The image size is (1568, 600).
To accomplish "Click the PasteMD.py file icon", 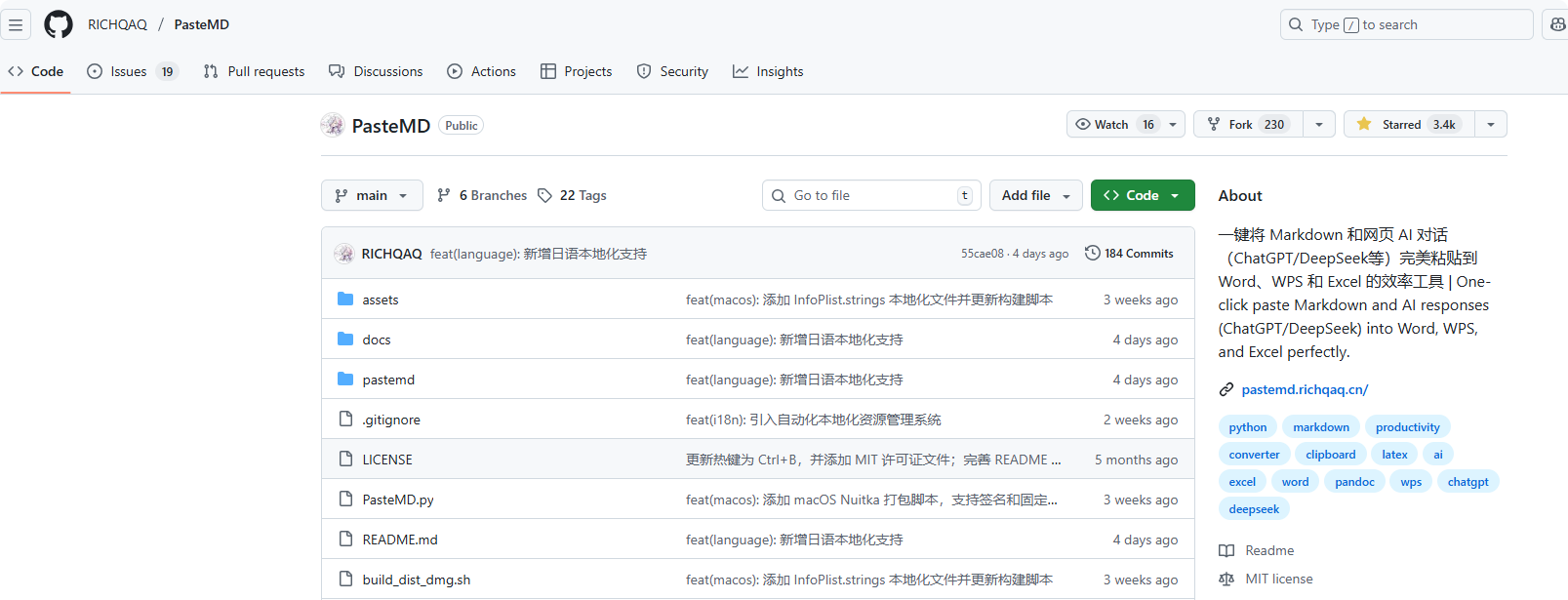I will coord(345,499).
